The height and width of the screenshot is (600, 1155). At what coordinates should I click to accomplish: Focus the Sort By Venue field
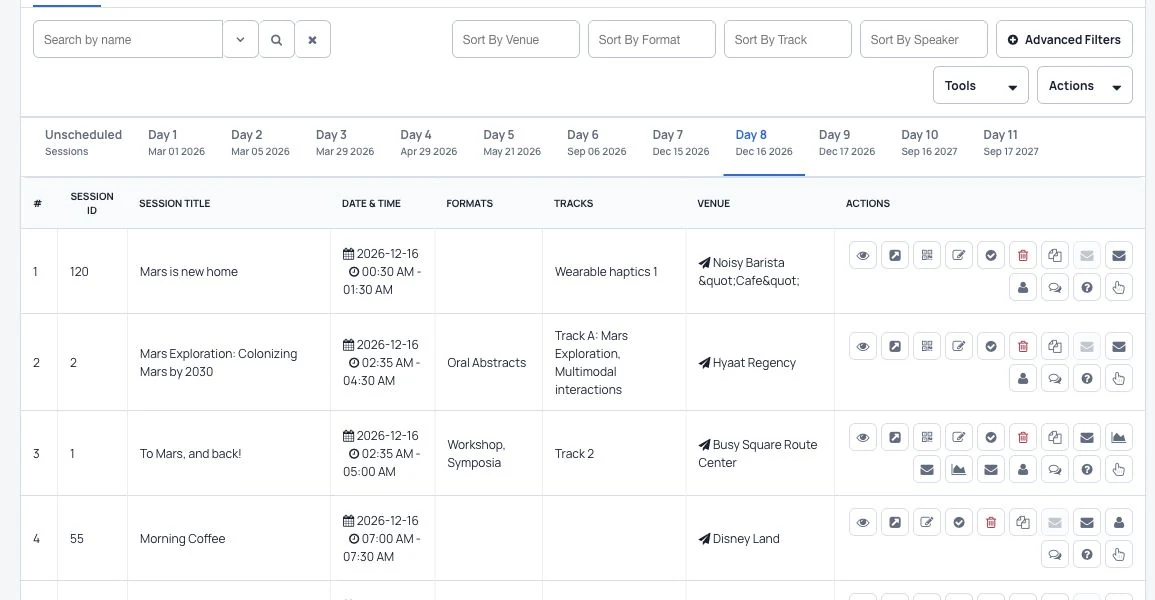[x=516, y=40]
